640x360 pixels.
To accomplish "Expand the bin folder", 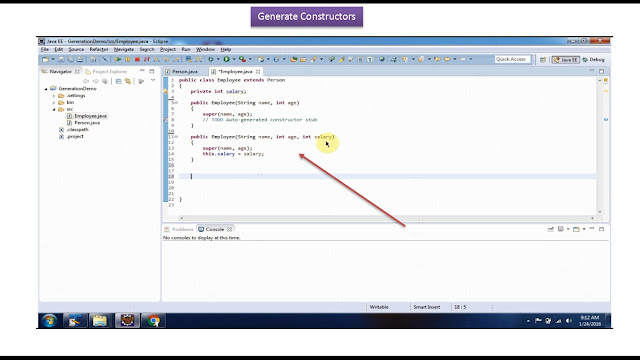I will (x=54, y=102).
